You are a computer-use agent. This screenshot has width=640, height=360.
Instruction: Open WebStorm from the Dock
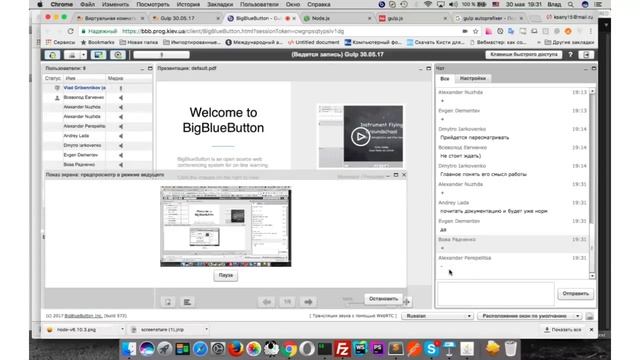tap(360, 349)
